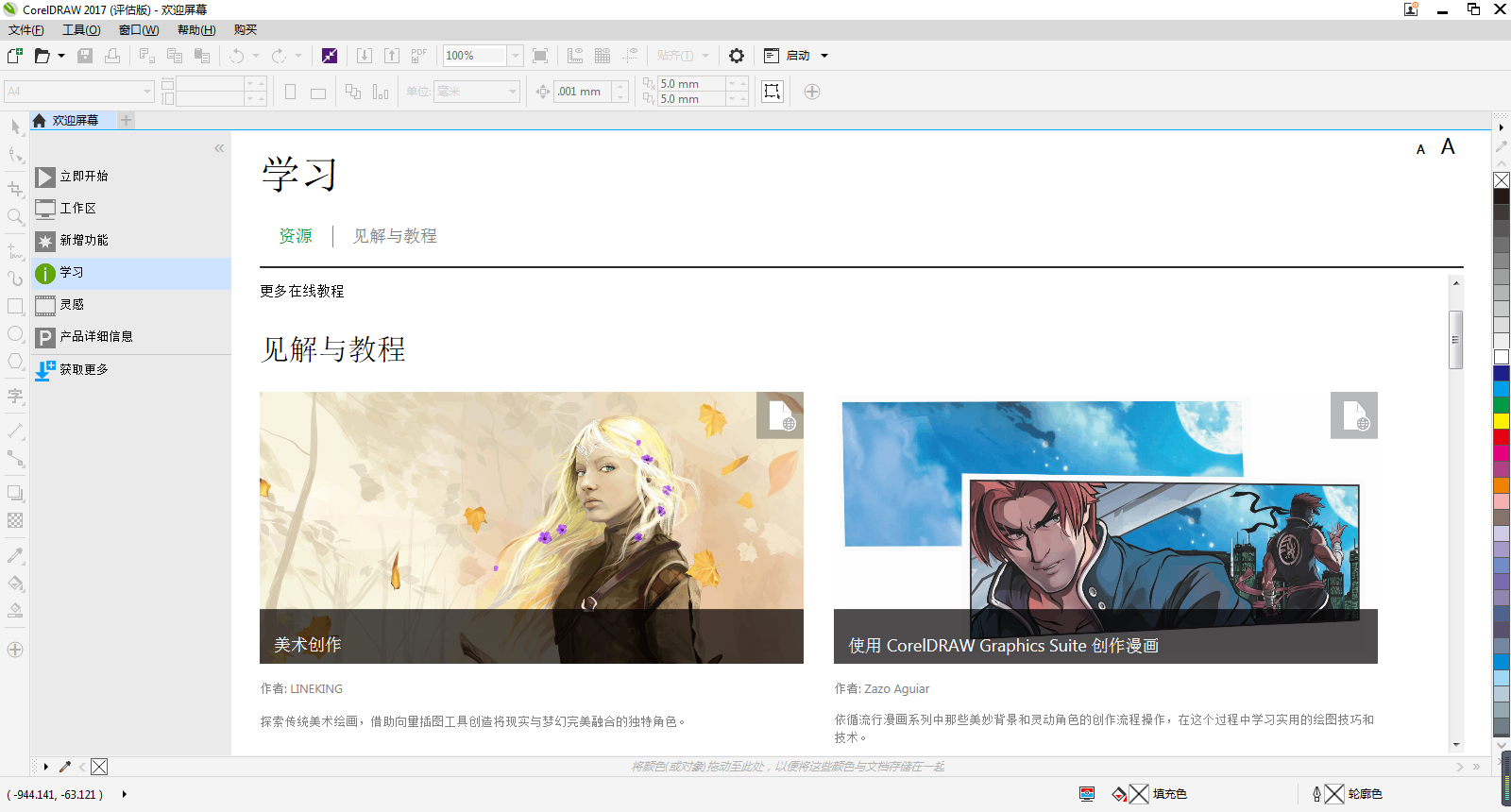Click the color proofing icon in status bar
Image resolution: width=1511 pixels, height=812 pixels.
pyautogui.click(x=1087, y=794)
